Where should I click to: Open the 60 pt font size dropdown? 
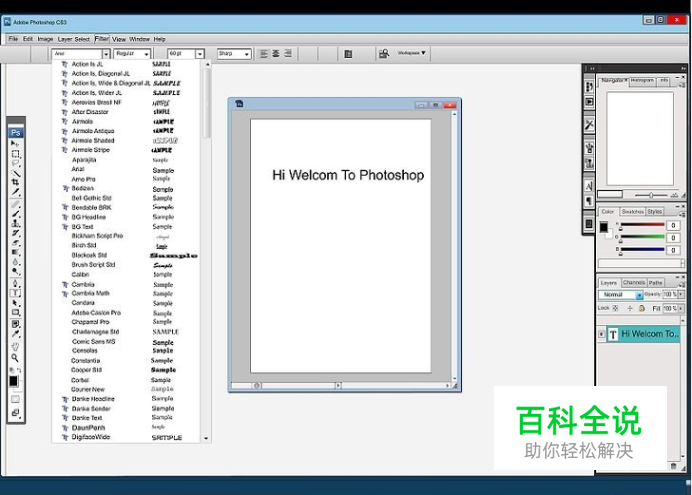(x=199, y=54)
